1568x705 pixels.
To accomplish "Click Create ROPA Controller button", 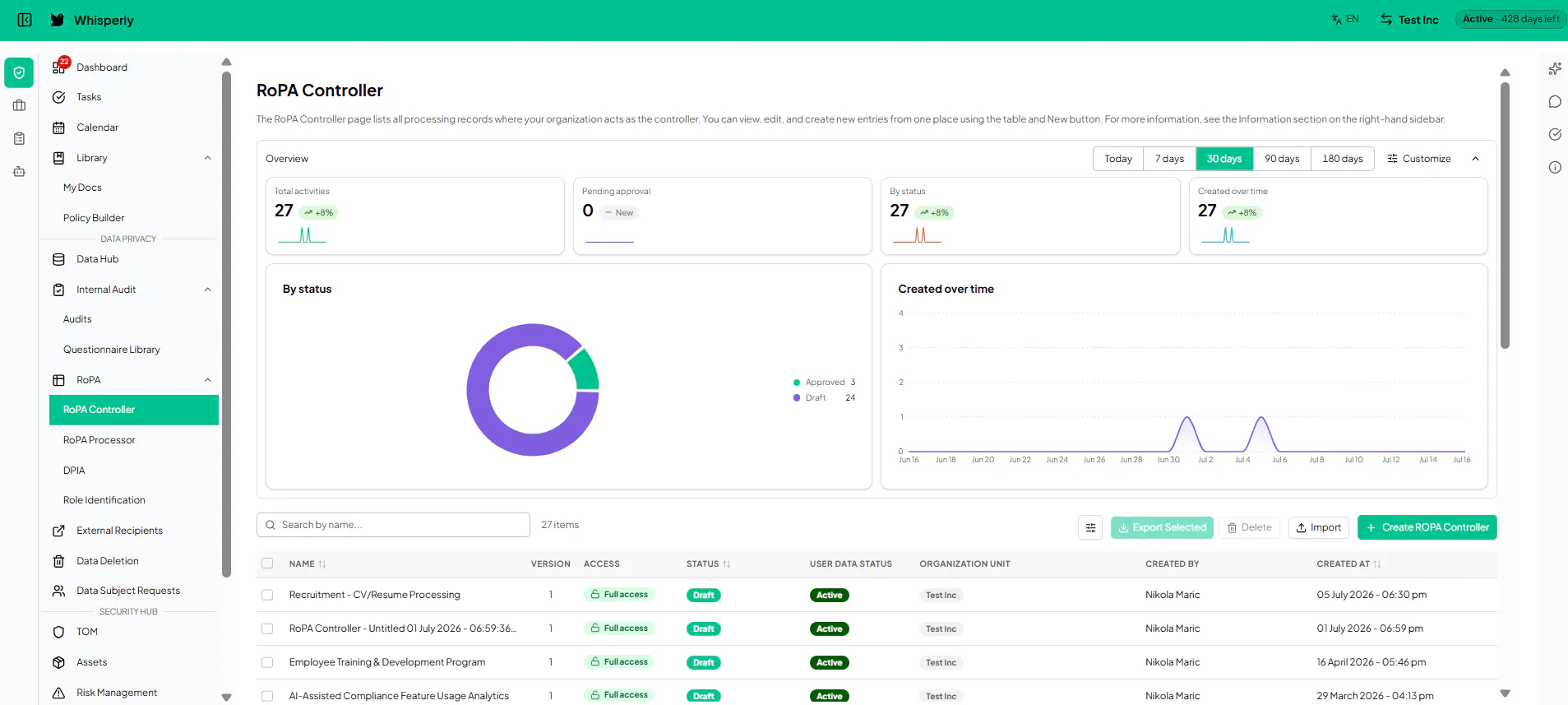I will [1427, 527].
